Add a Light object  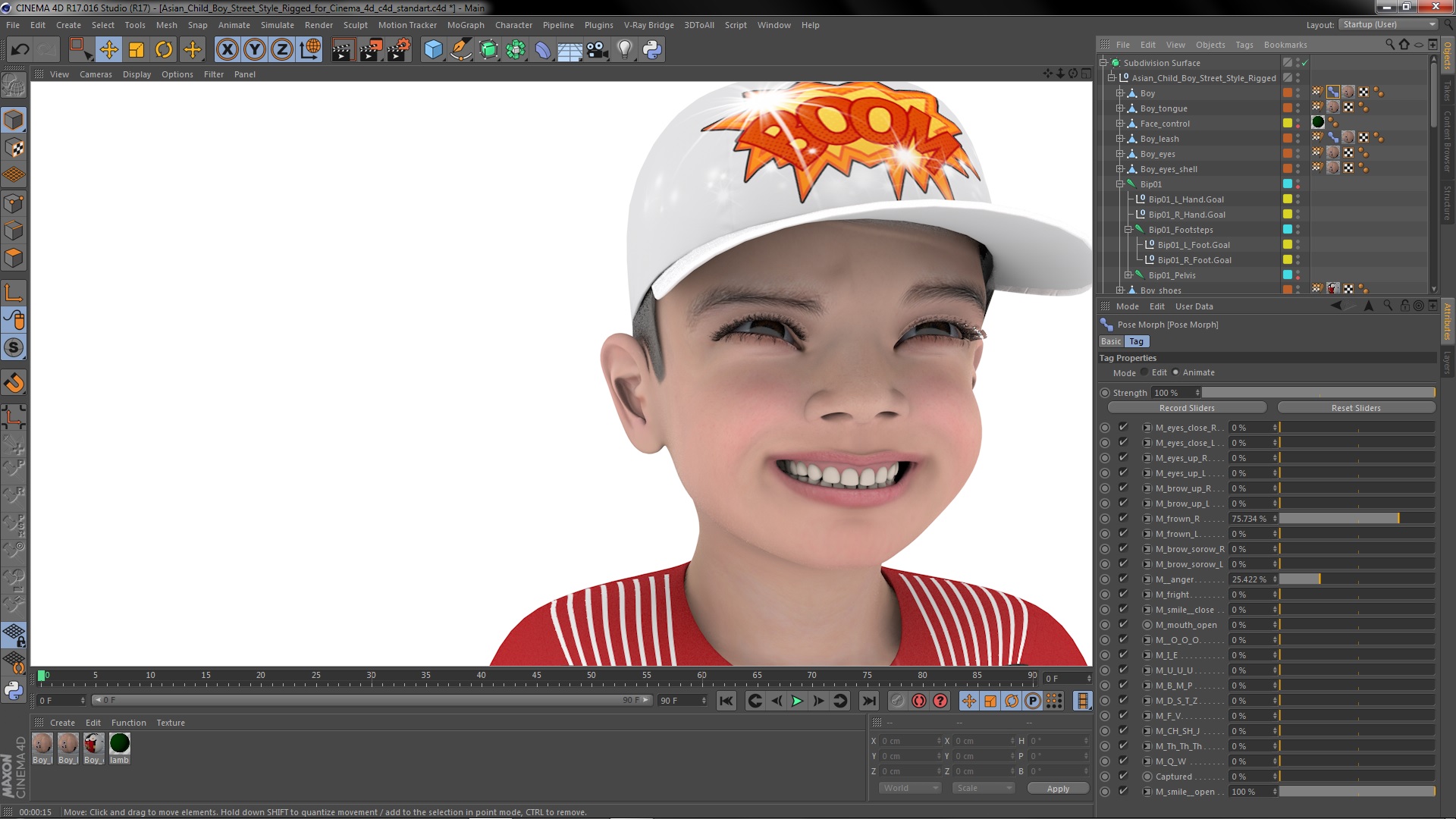tap(624, 50)
